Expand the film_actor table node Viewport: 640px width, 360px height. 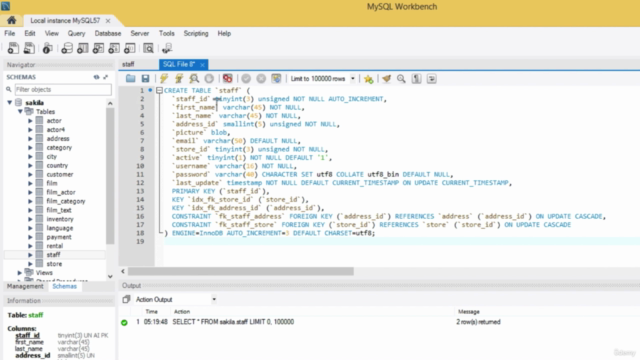[x=30, y=192]
